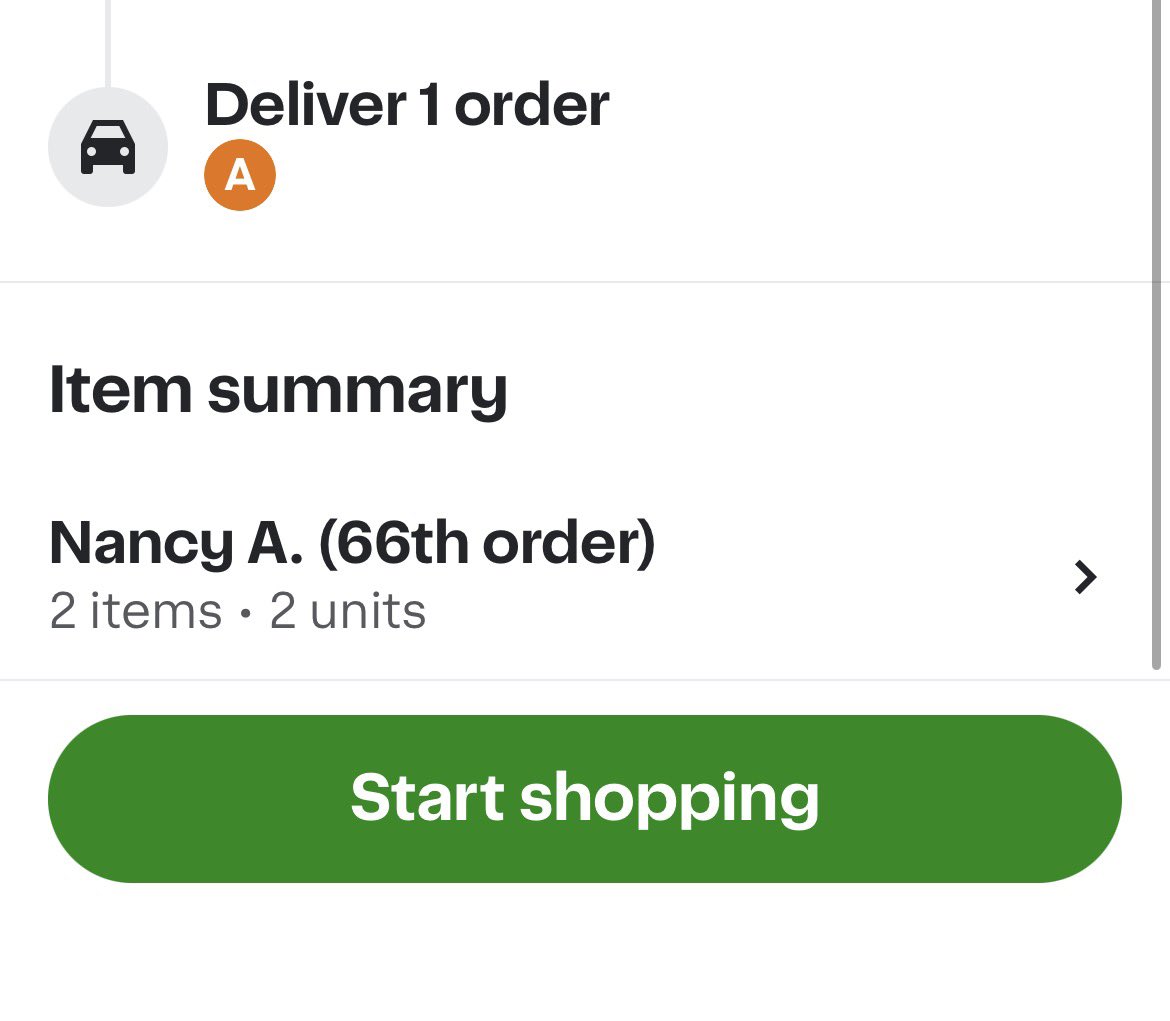Image resolution: width=1170 pixels, height=1021 pixels.
Task: Click the timeline connector line above car
Action: 108,43
